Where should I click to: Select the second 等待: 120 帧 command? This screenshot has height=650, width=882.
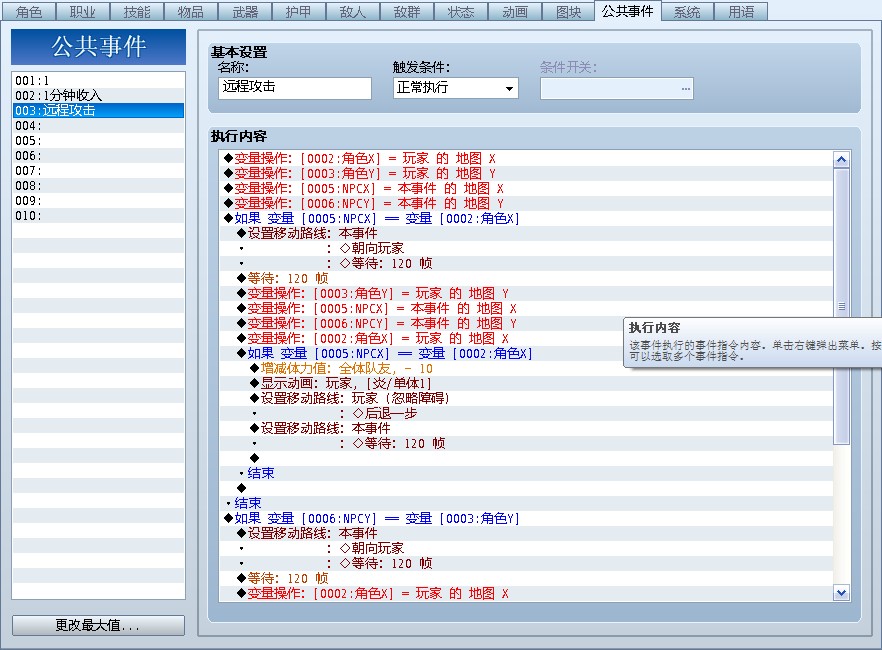(x=526, y=578)
